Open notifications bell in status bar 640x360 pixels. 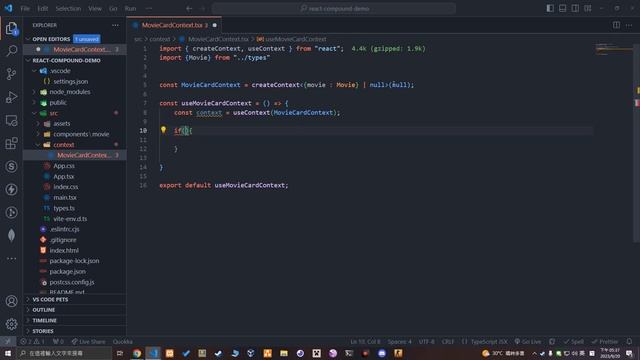point(629,341)
